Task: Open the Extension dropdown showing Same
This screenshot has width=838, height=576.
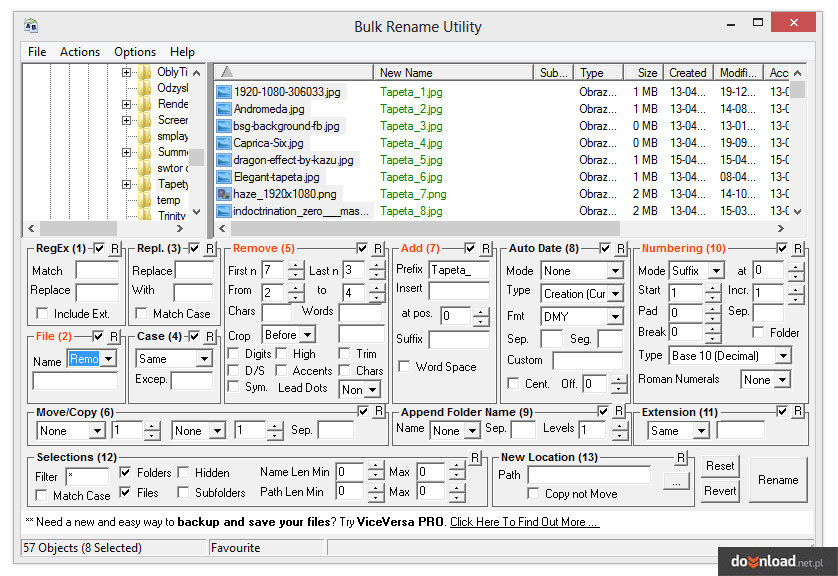Action: (701, 431)
